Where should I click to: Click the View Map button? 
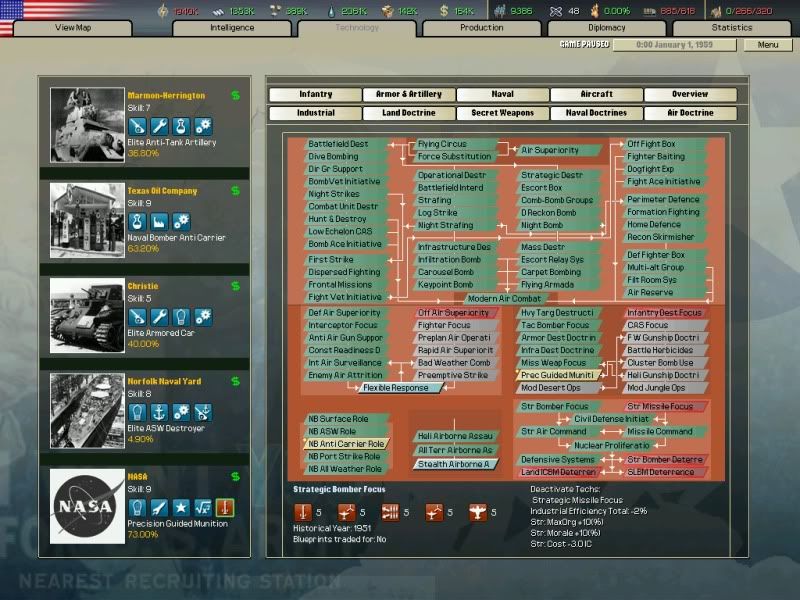73,29
